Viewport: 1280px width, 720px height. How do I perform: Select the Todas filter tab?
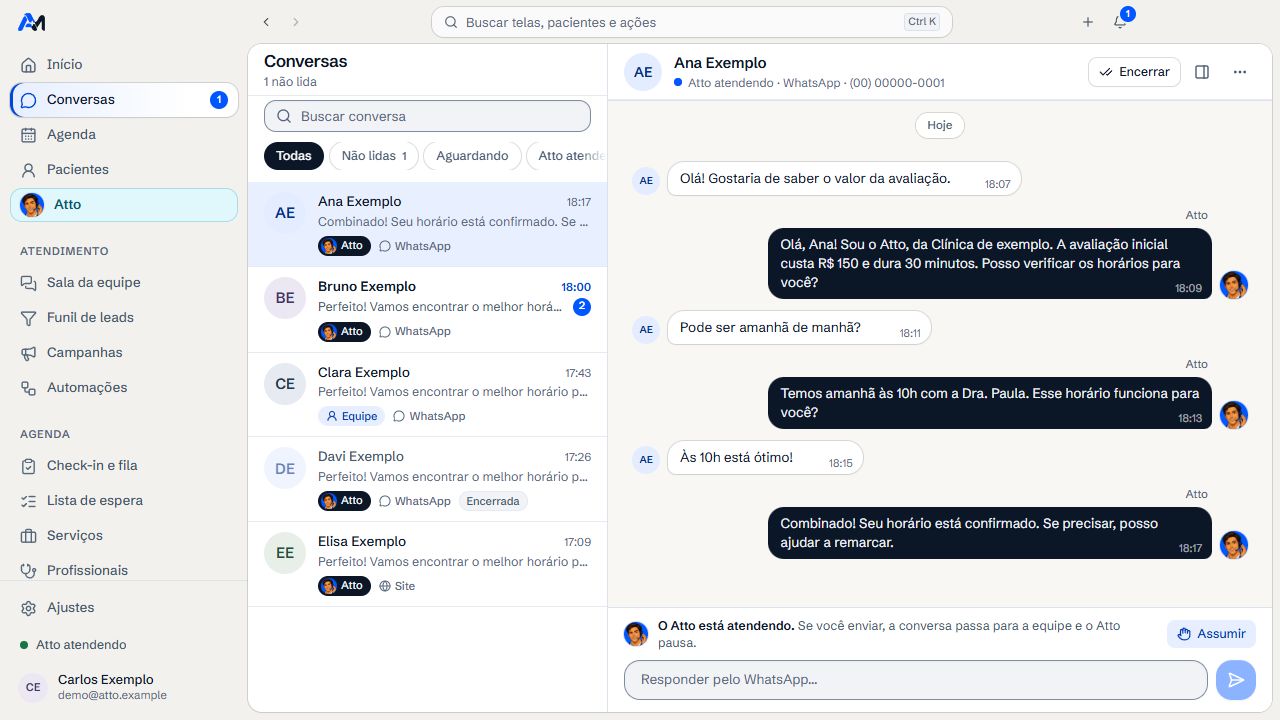point(294,156)
